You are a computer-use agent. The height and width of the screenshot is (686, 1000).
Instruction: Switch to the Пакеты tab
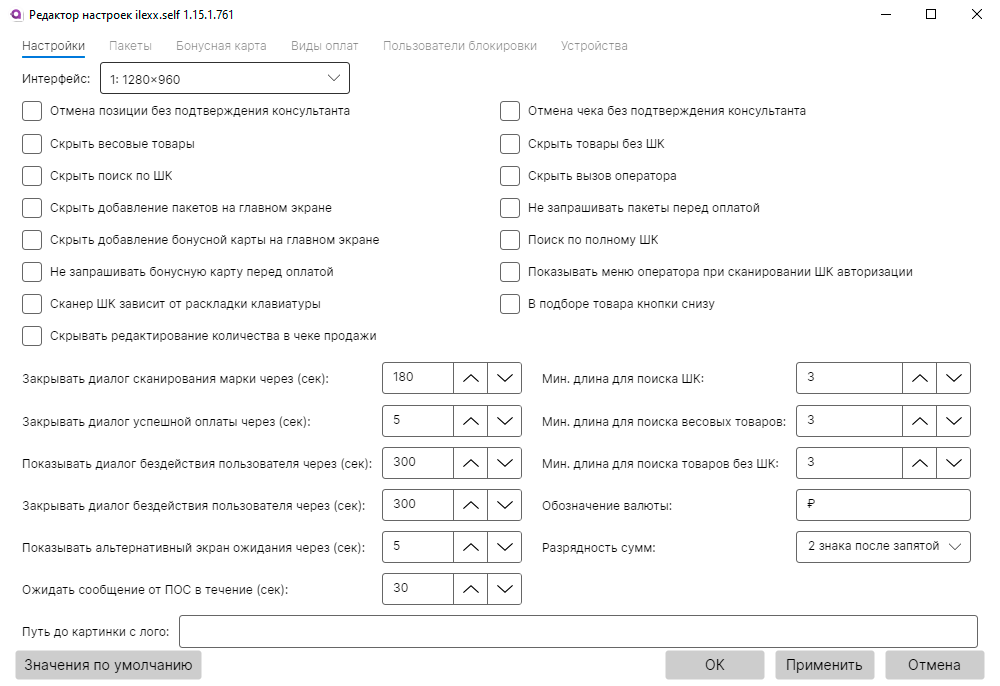point(130,46)
